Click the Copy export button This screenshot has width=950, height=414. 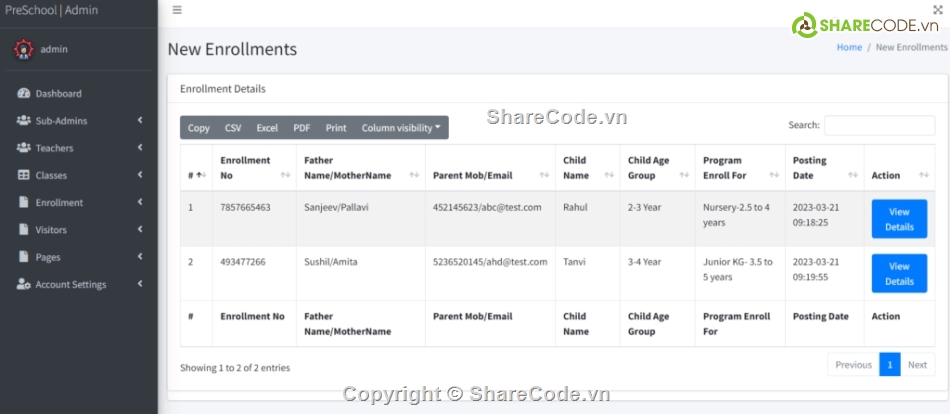tap(199, 128)
